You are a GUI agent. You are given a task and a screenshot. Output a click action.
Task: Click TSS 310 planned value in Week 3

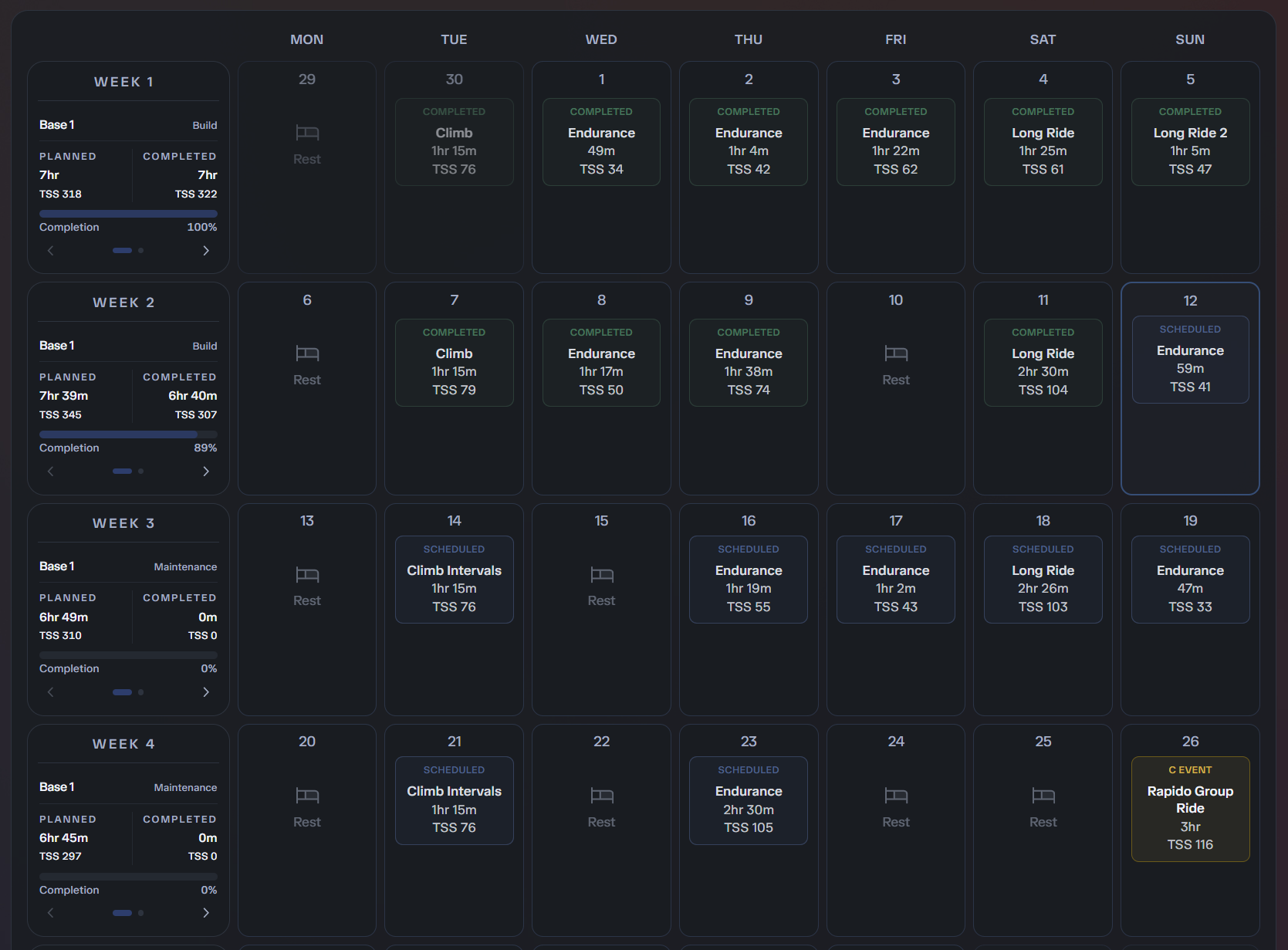click(x=61, y=636)
